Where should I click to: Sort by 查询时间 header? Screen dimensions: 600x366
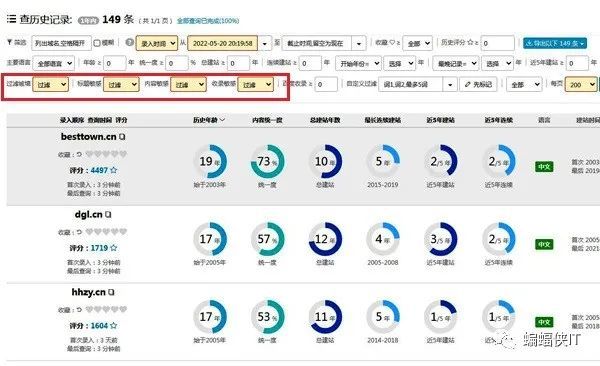pos(99,120)
